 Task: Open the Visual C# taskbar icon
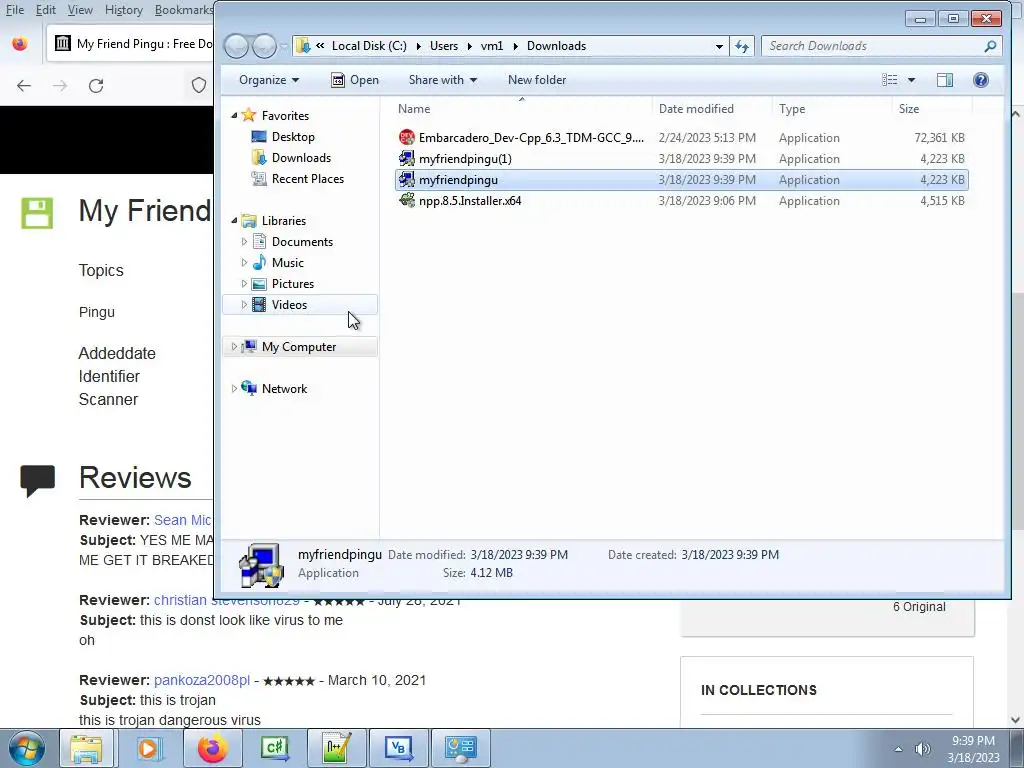(274, 748)
